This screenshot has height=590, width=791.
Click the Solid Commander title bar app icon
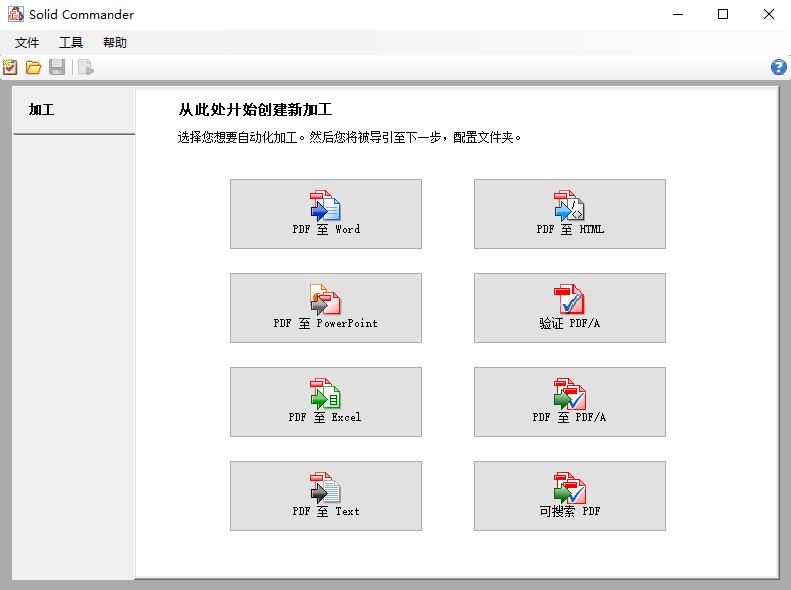click(x=16, y=14)
